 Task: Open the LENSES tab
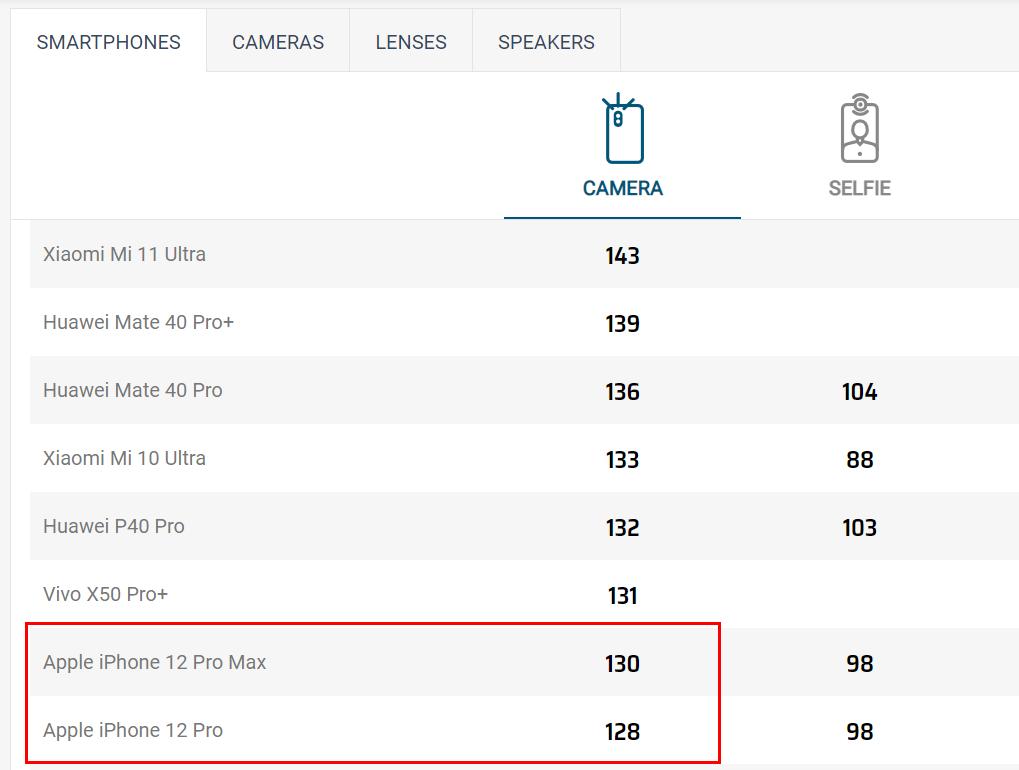411,42
